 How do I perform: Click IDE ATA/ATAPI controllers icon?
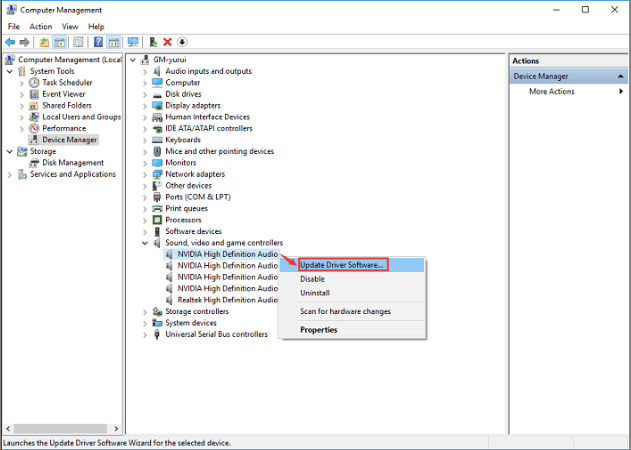[157, 129]
